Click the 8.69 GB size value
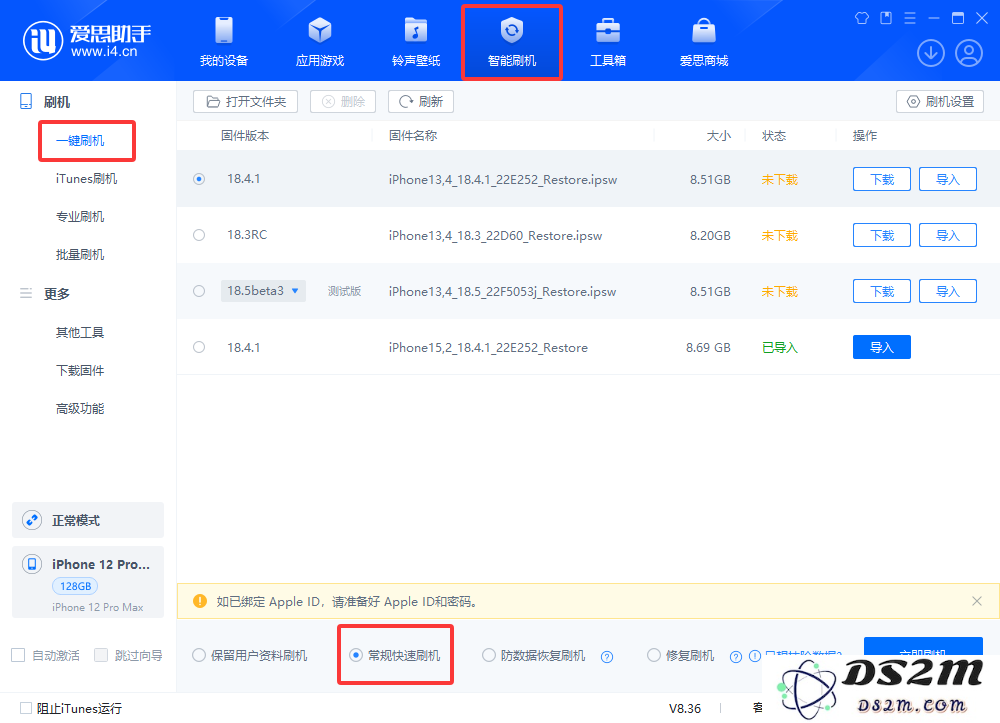Viewport: 1000px width, 723px height. (708, 347)
